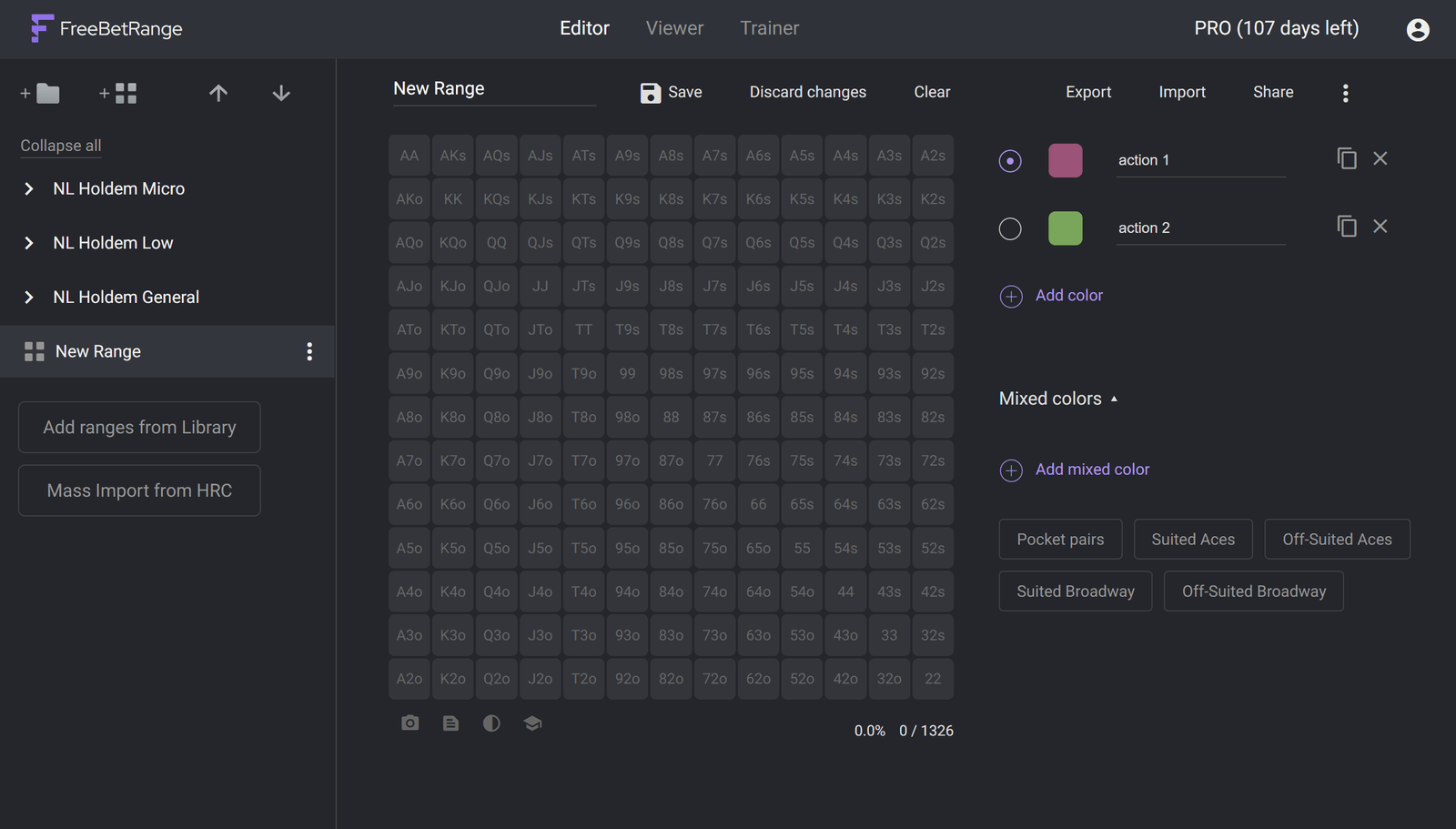1456x829 pixels.
Task: Click the add new range grid icon
Action: pos(118,93)
